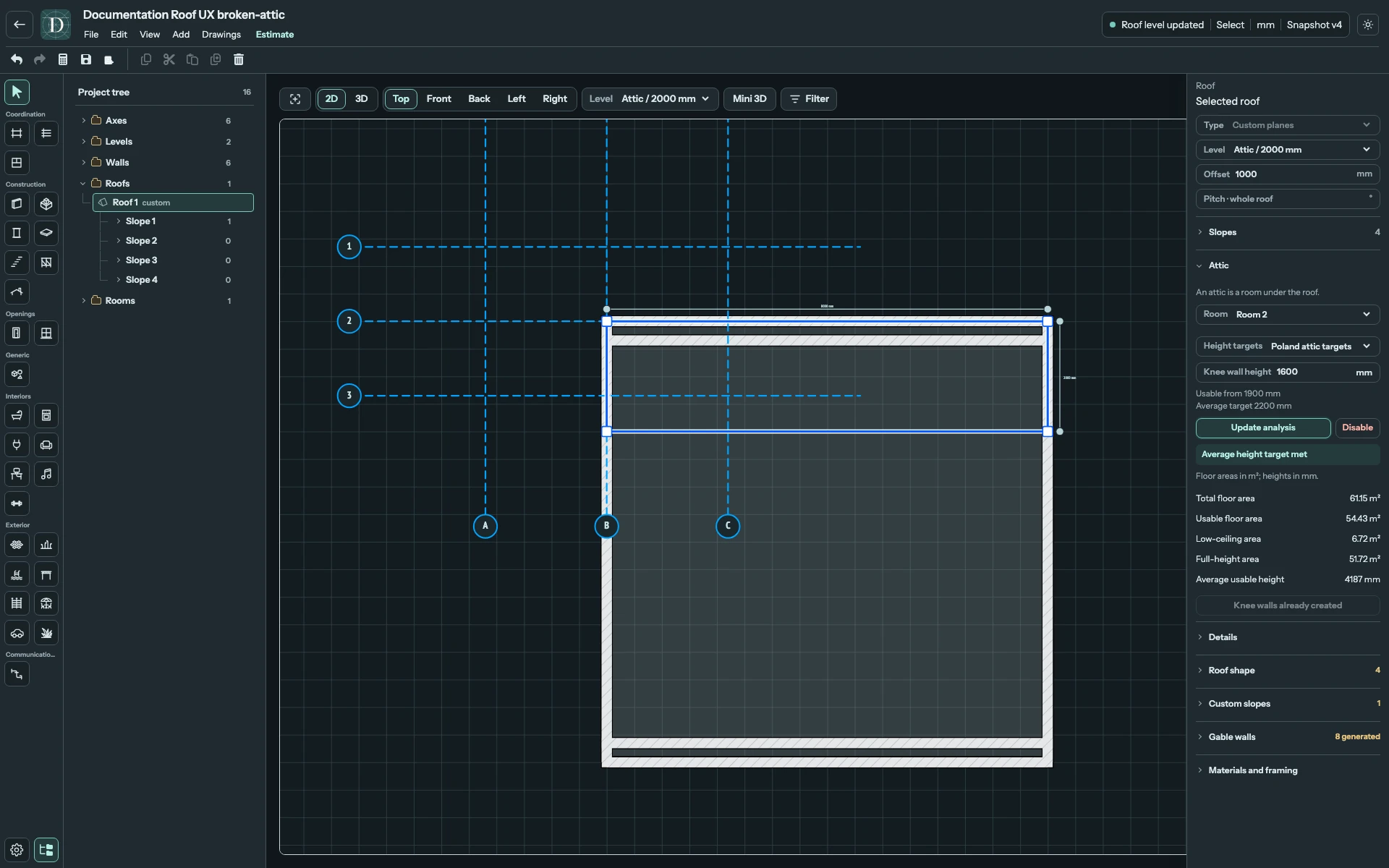Open the roof Type Custom planes dropdown
The height and width of the screenshot is (868, 1389).
point(1287,125)
